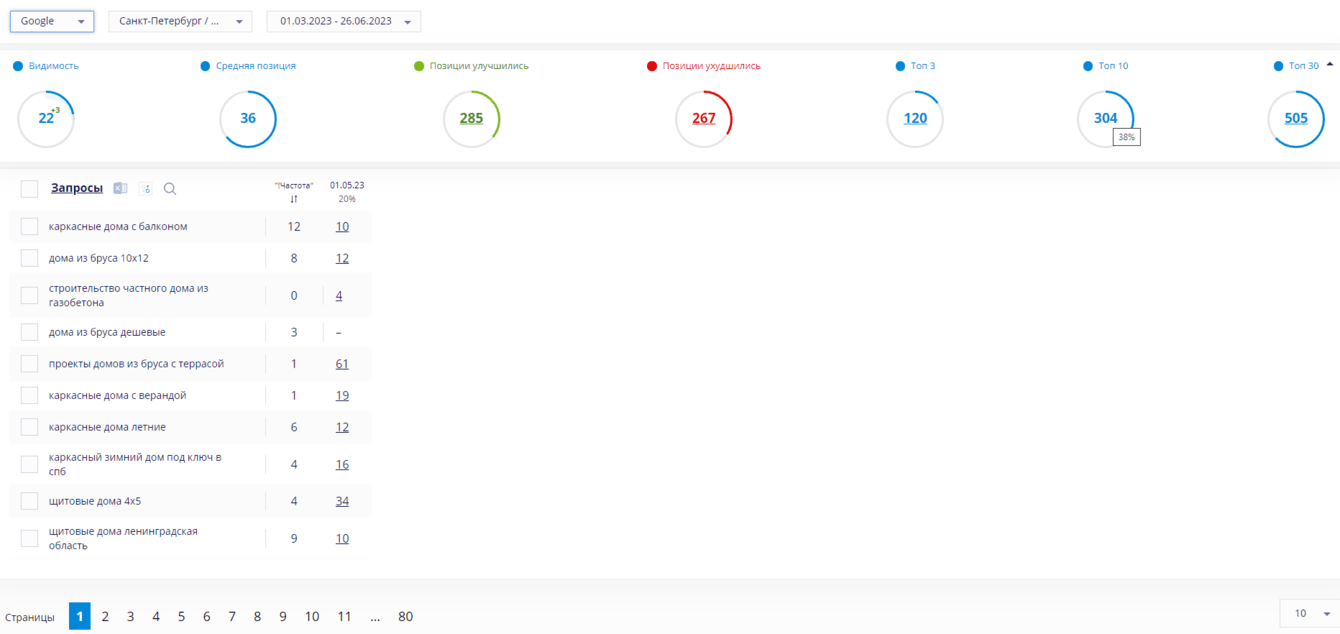Go to page 8

point(257,616)
